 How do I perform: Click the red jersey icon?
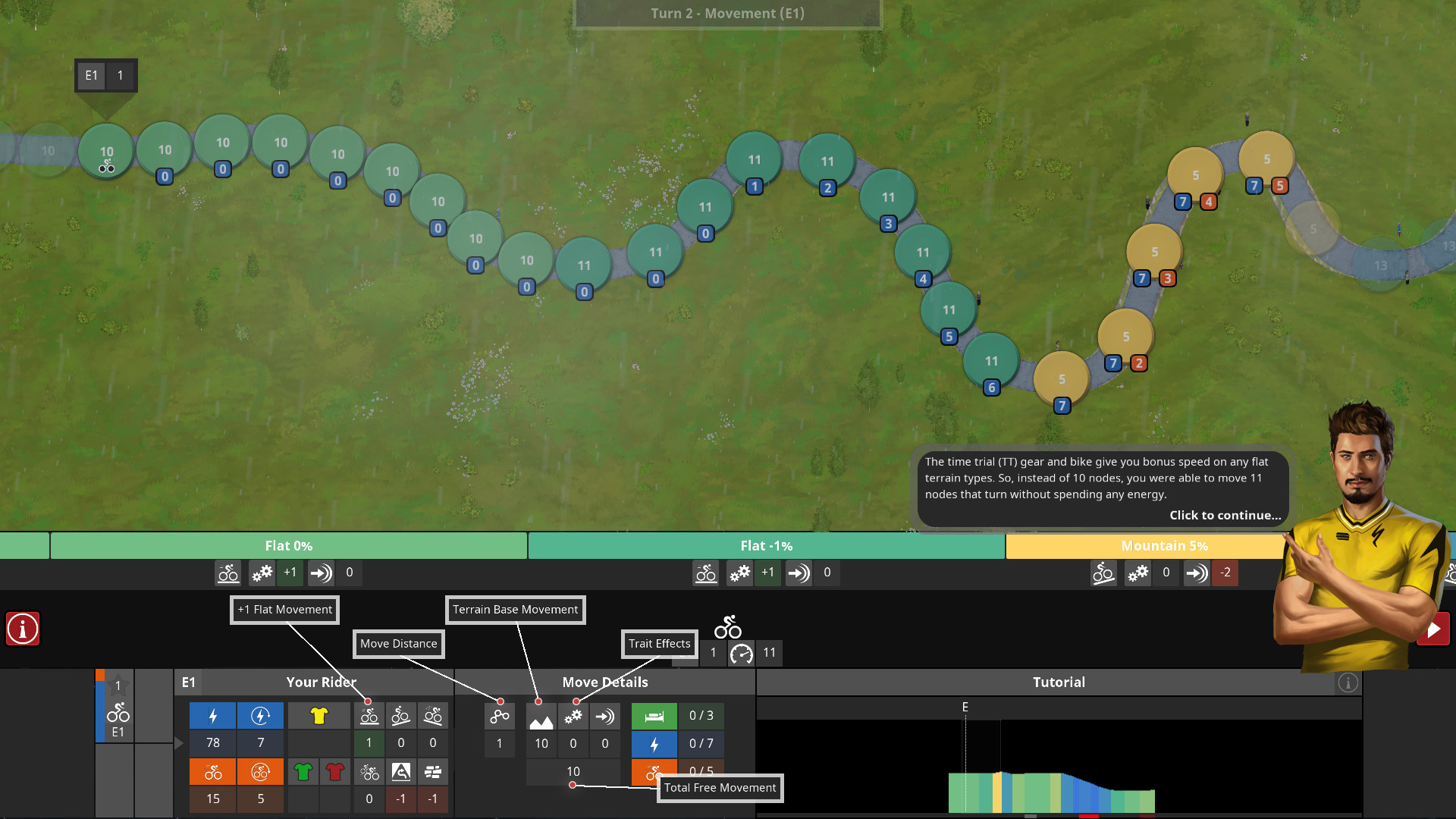coord(334,772)
